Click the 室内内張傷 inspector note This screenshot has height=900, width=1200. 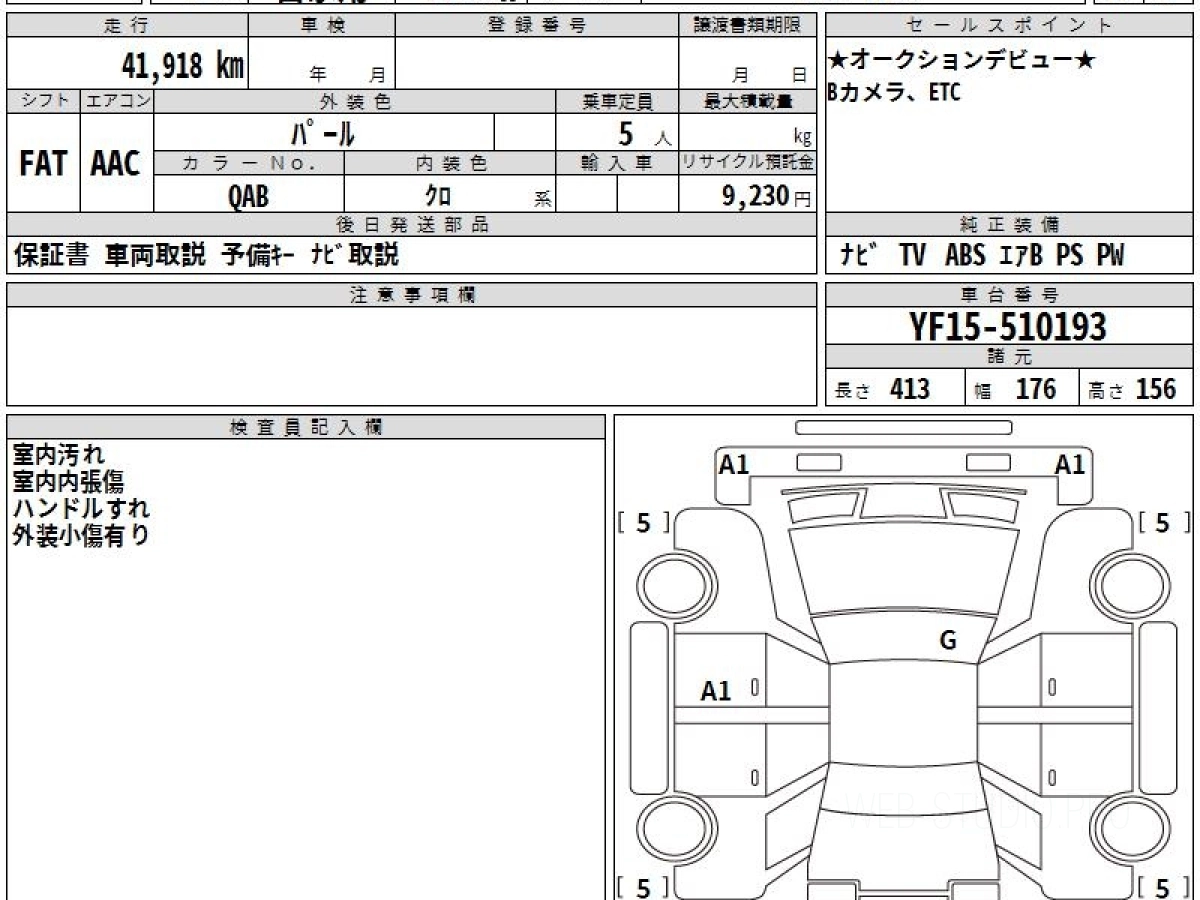click(68, 482)
